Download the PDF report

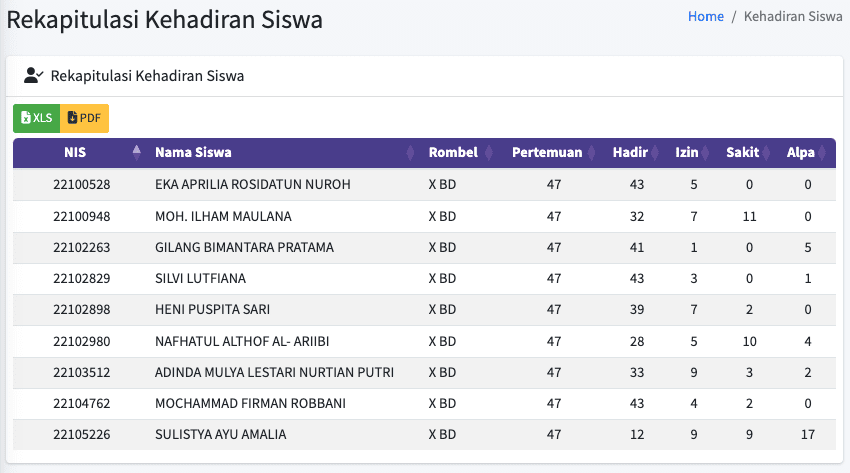[x=85, y=118]
